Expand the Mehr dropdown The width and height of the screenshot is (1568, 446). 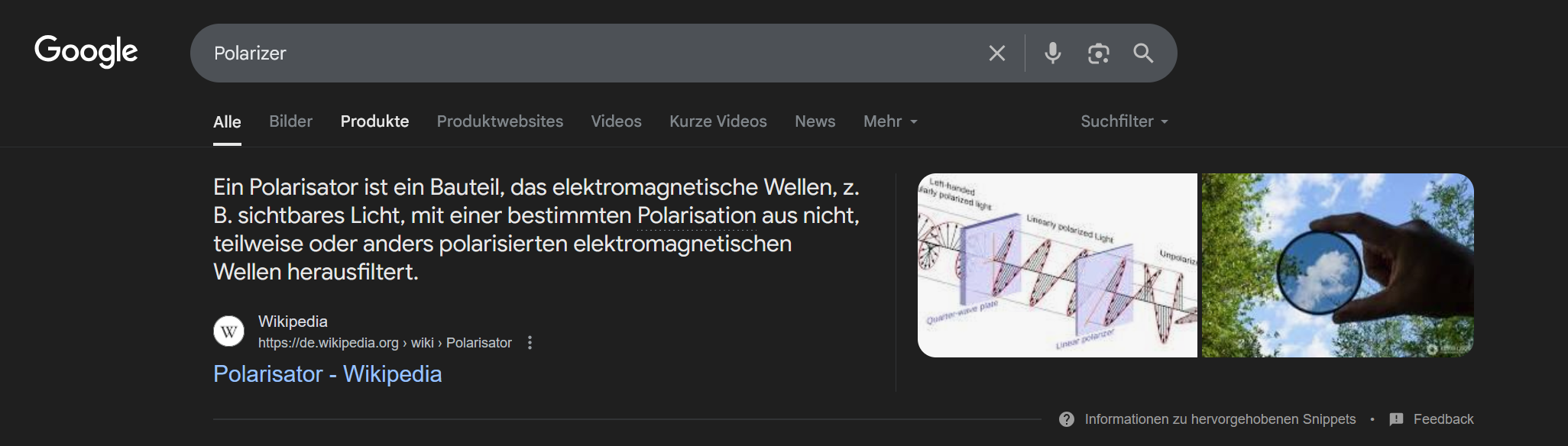pyautogui.click(x=890, y=121)
